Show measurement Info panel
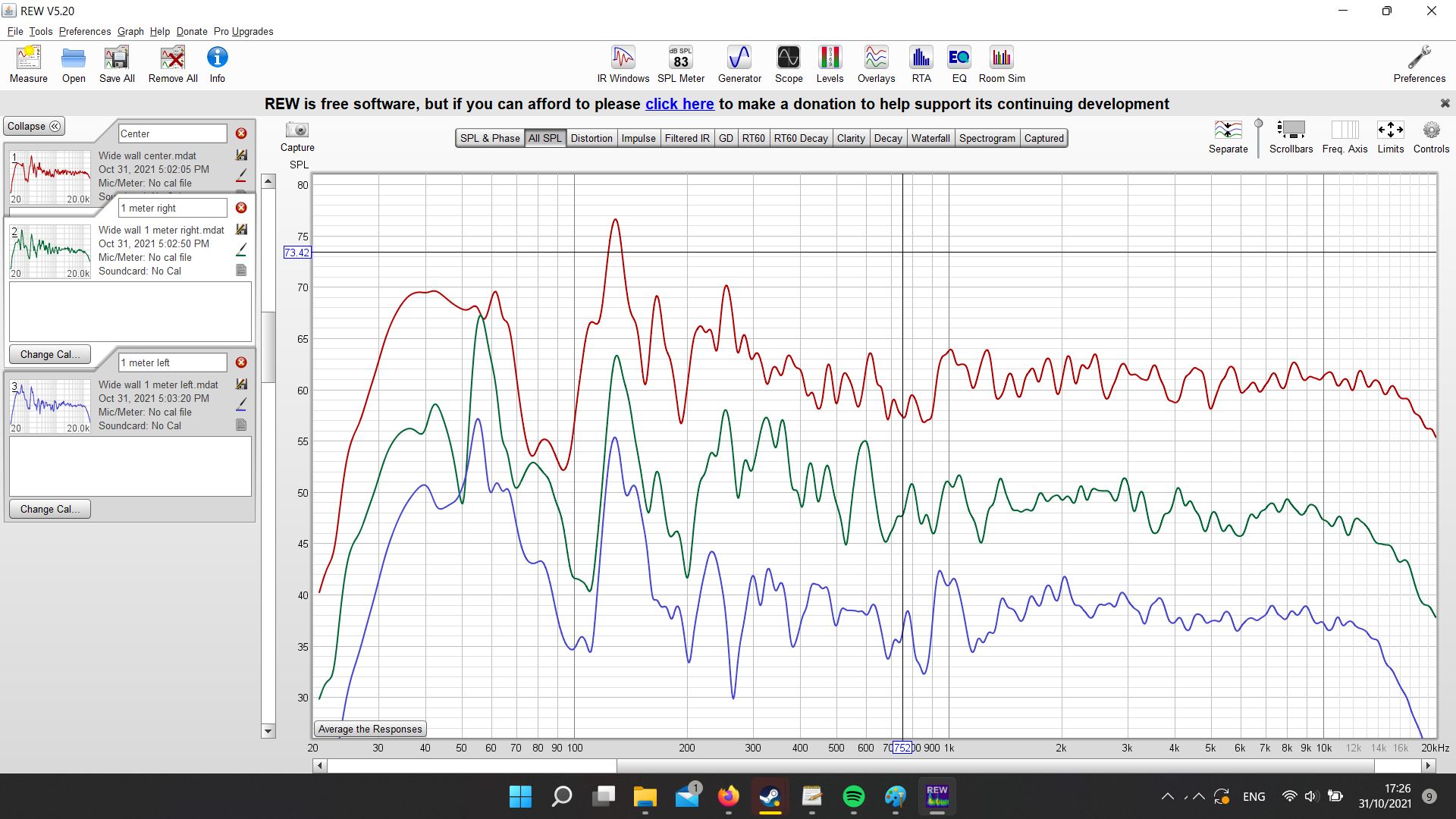This screenshot has height=819, width=1456. click(218, 64)
